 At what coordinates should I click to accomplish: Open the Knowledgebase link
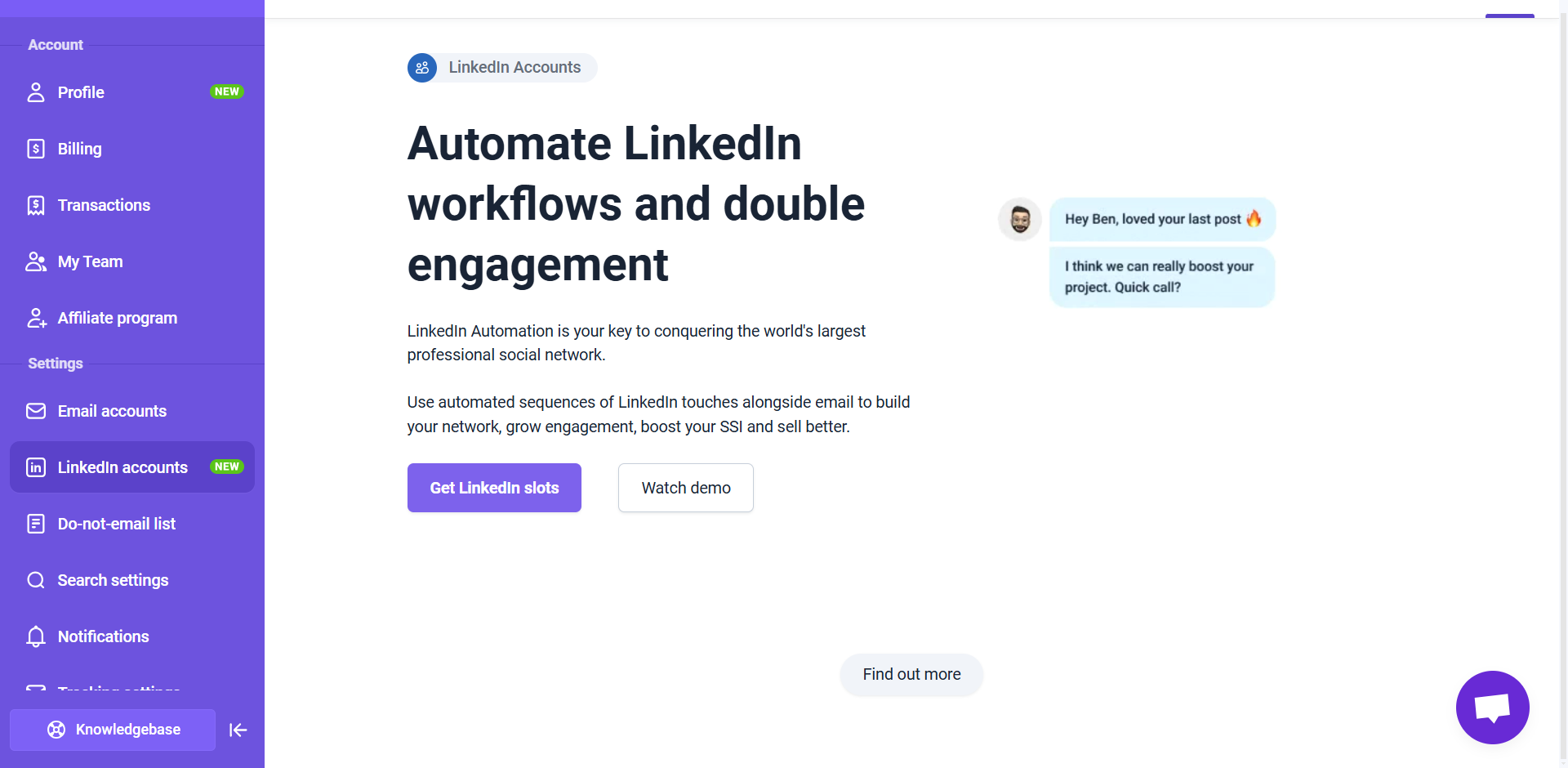pyautogui.click(x=113, y=730)
